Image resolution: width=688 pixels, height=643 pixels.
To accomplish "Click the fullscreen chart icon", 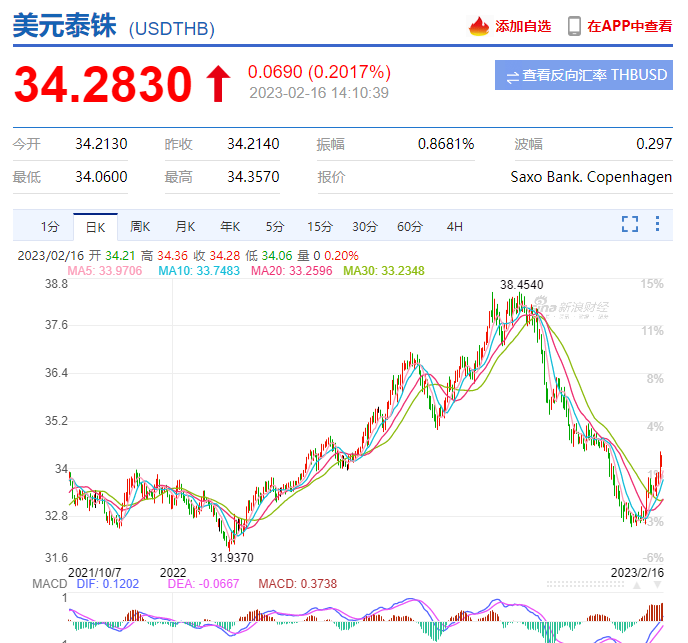I will click(x=630, y=224).
